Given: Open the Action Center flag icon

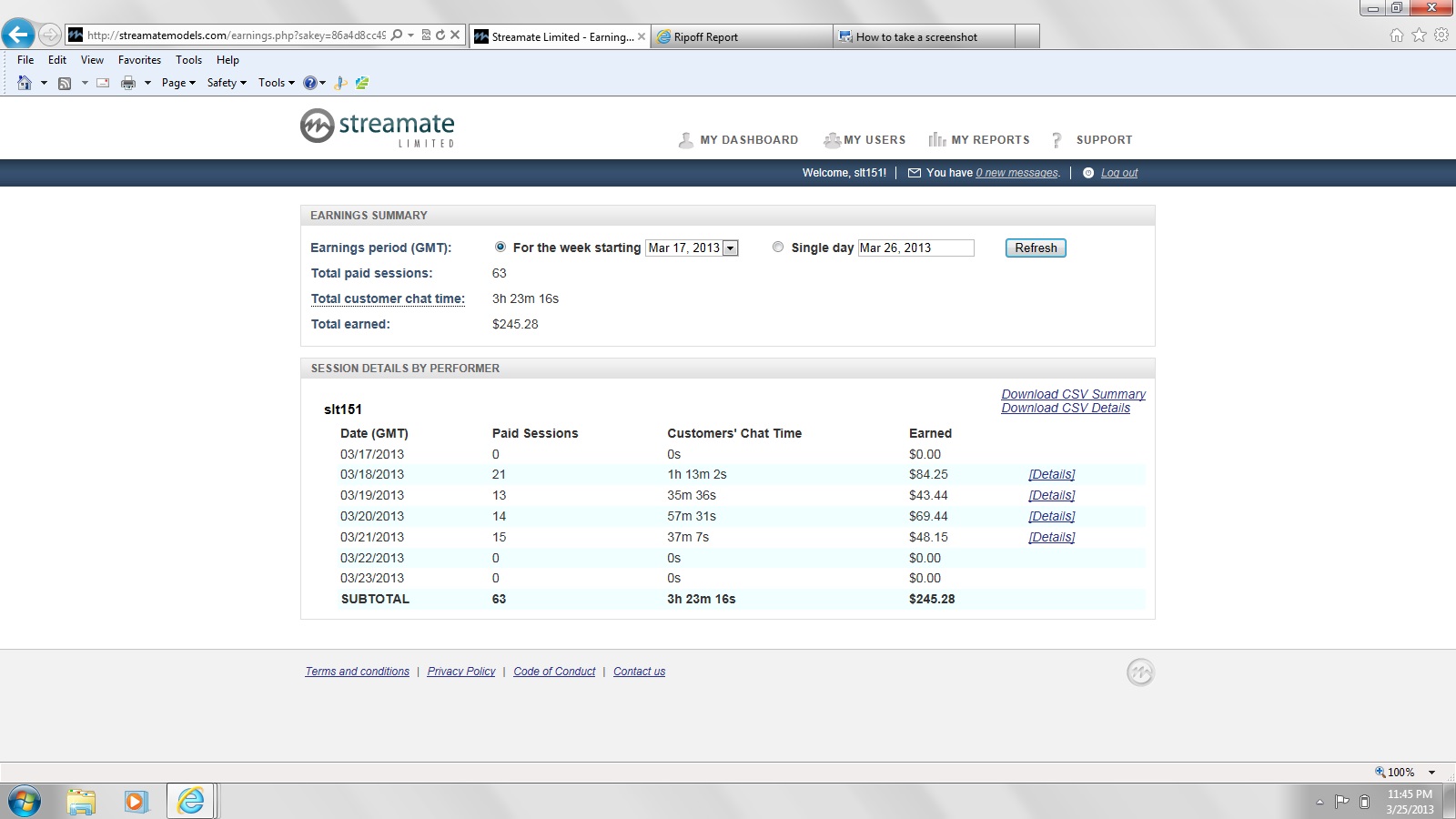Looking at the screenshot, I should click(x=1342, y=802).
